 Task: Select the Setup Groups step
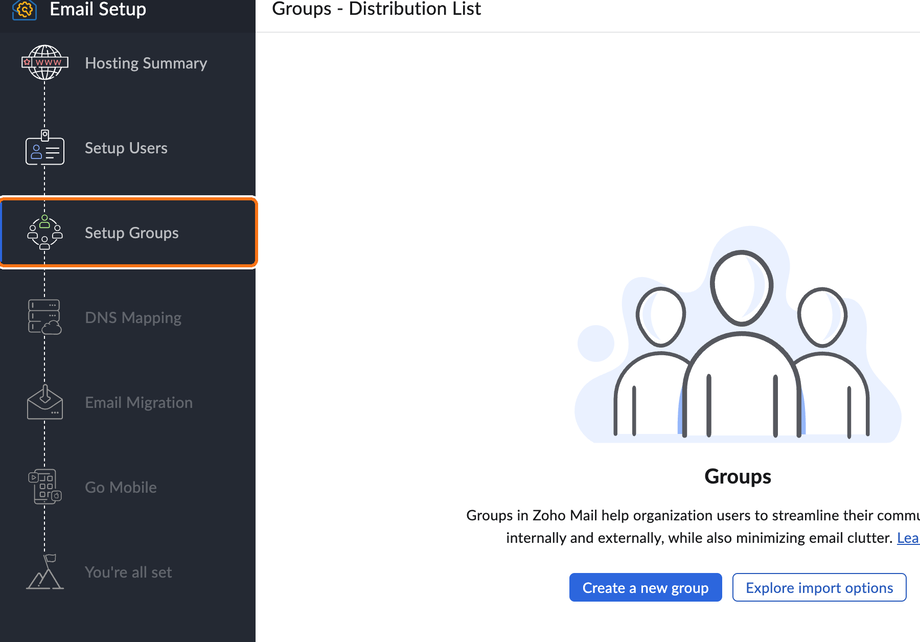[128, 232]
